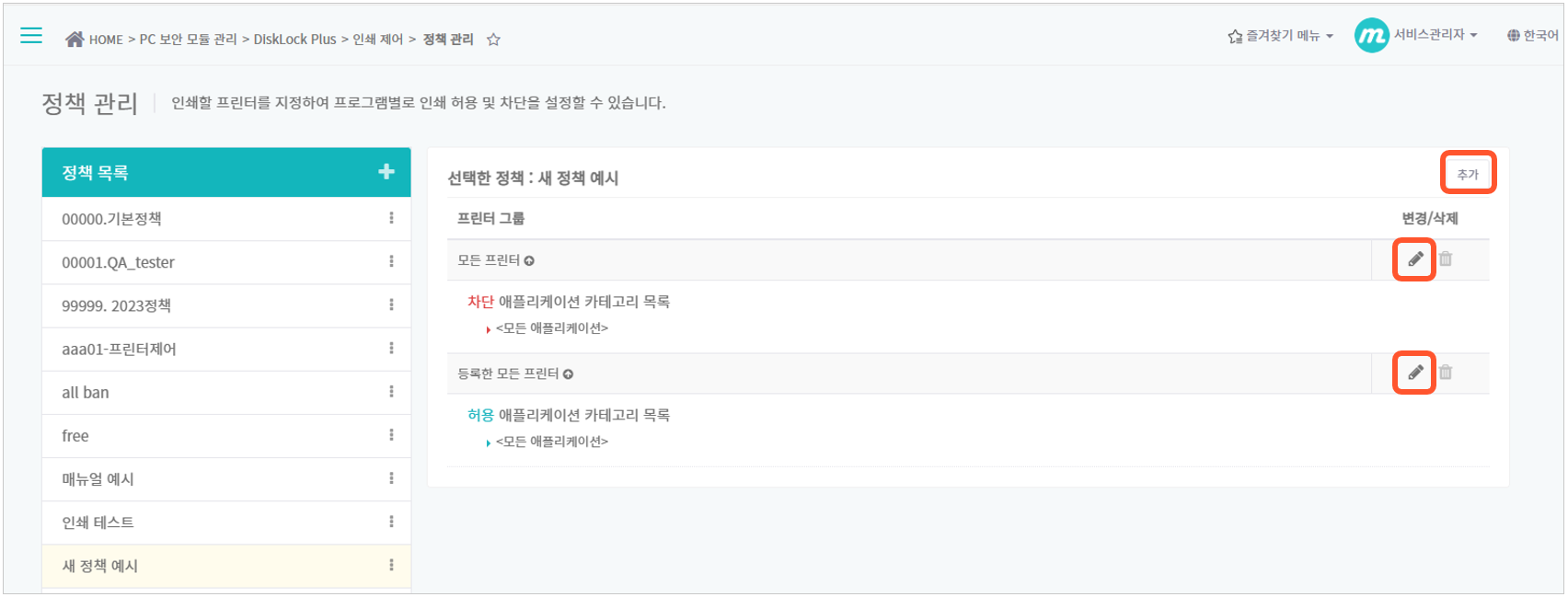The image size is (1568, 597).
Task: Add a new policy with plus icon
Action: [386, 171]
